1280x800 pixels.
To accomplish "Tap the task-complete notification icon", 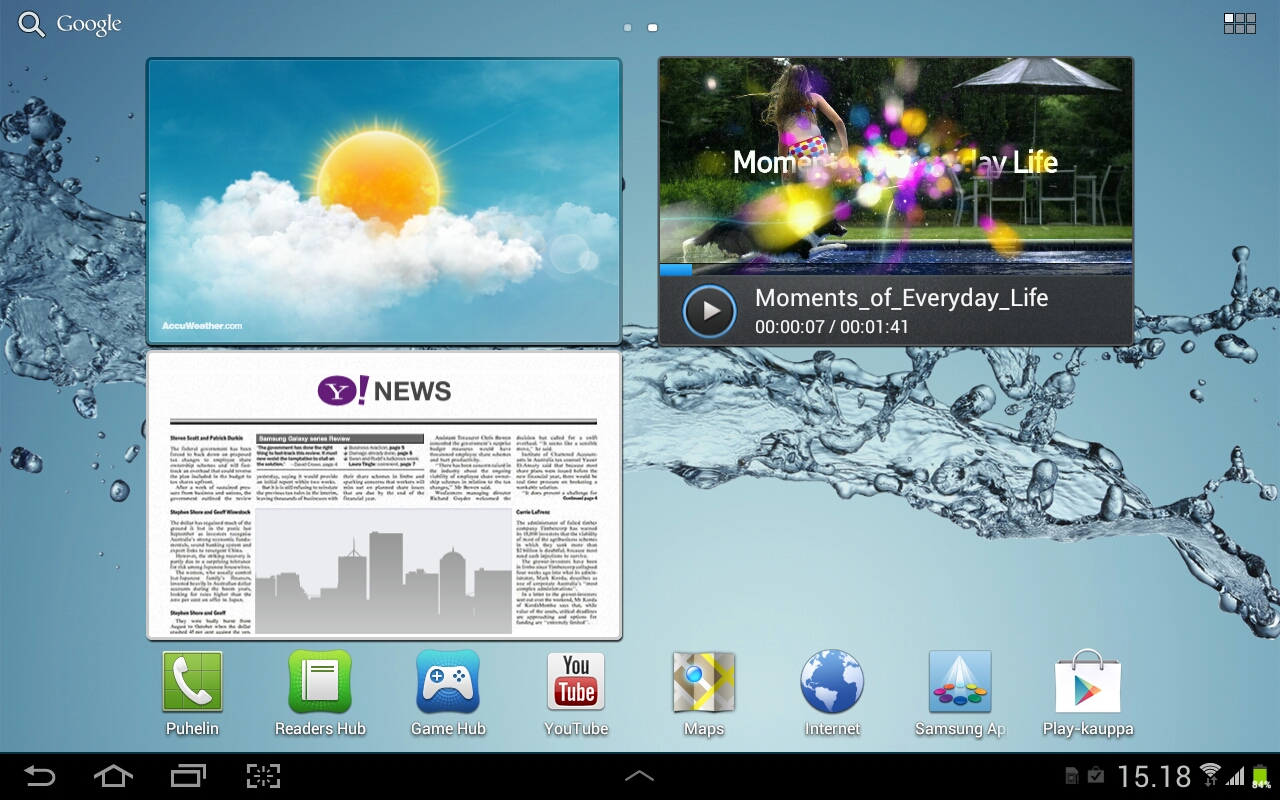I will click(1096, 776).
